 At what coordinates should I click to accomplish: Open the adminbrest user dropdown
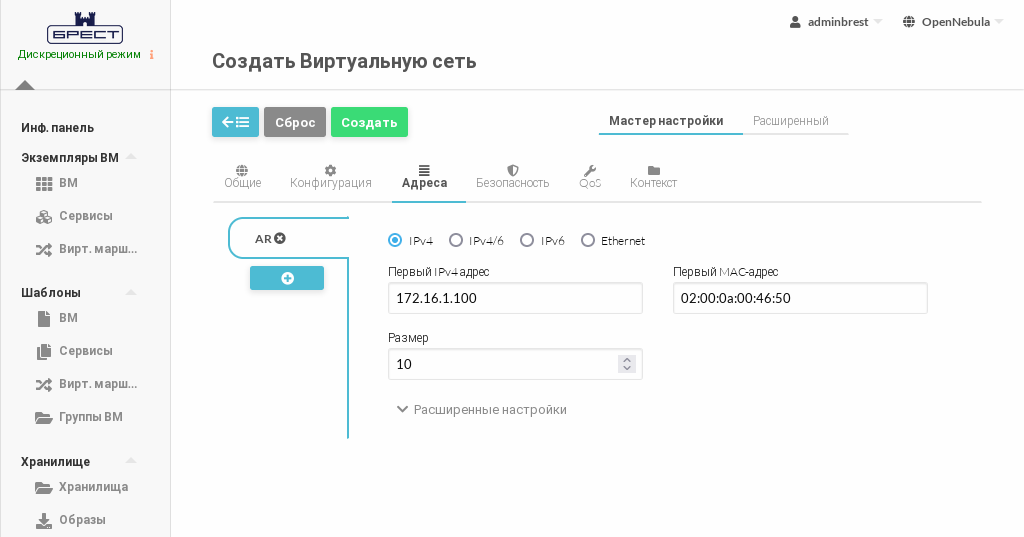click(836, 22)
